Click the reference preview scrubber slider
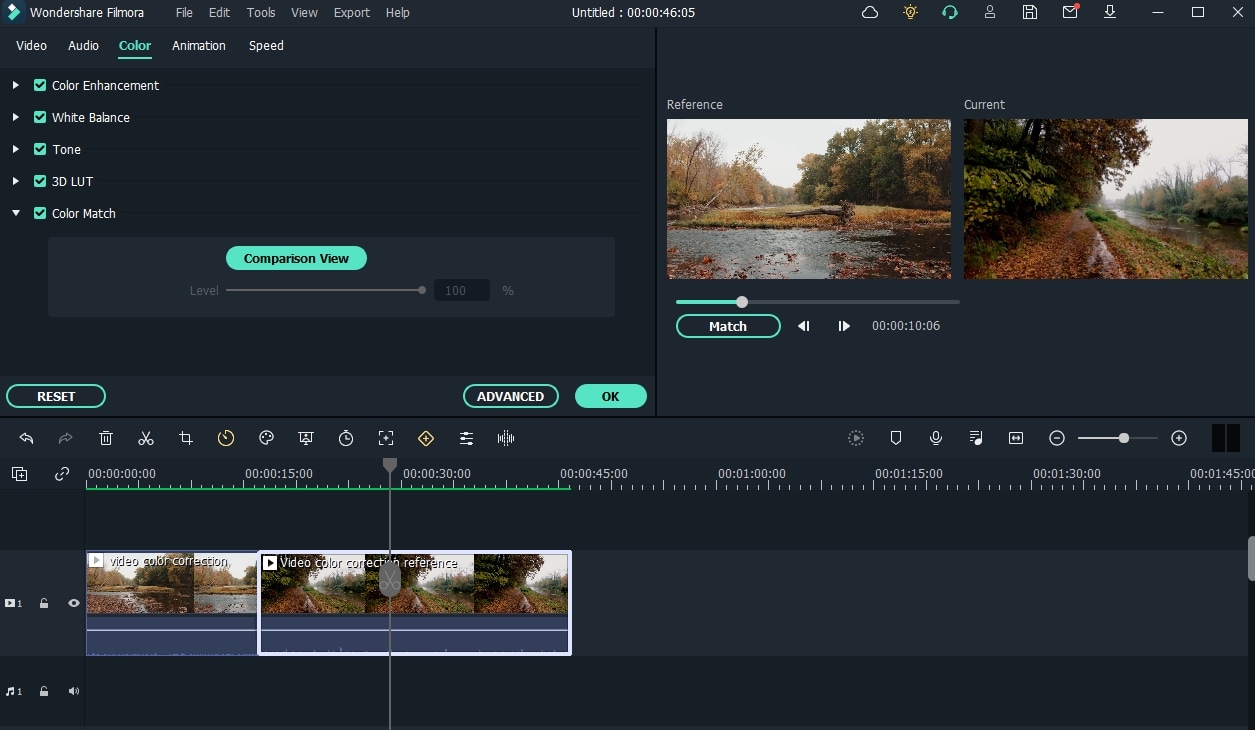 817,302
